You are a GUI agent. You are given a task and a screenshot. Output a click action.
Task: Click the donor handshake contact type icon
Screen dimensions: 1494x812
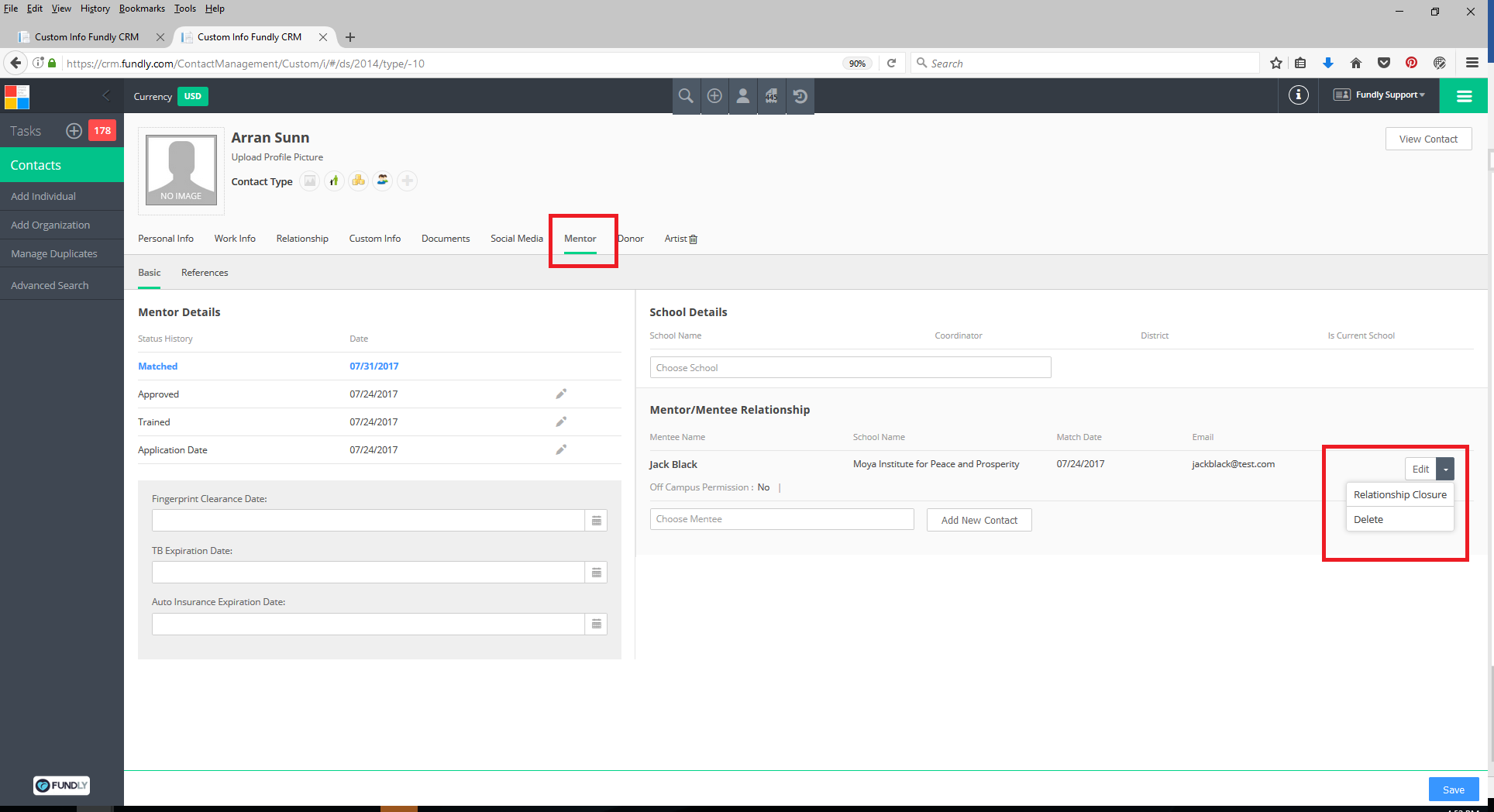[x=382, y=181]
